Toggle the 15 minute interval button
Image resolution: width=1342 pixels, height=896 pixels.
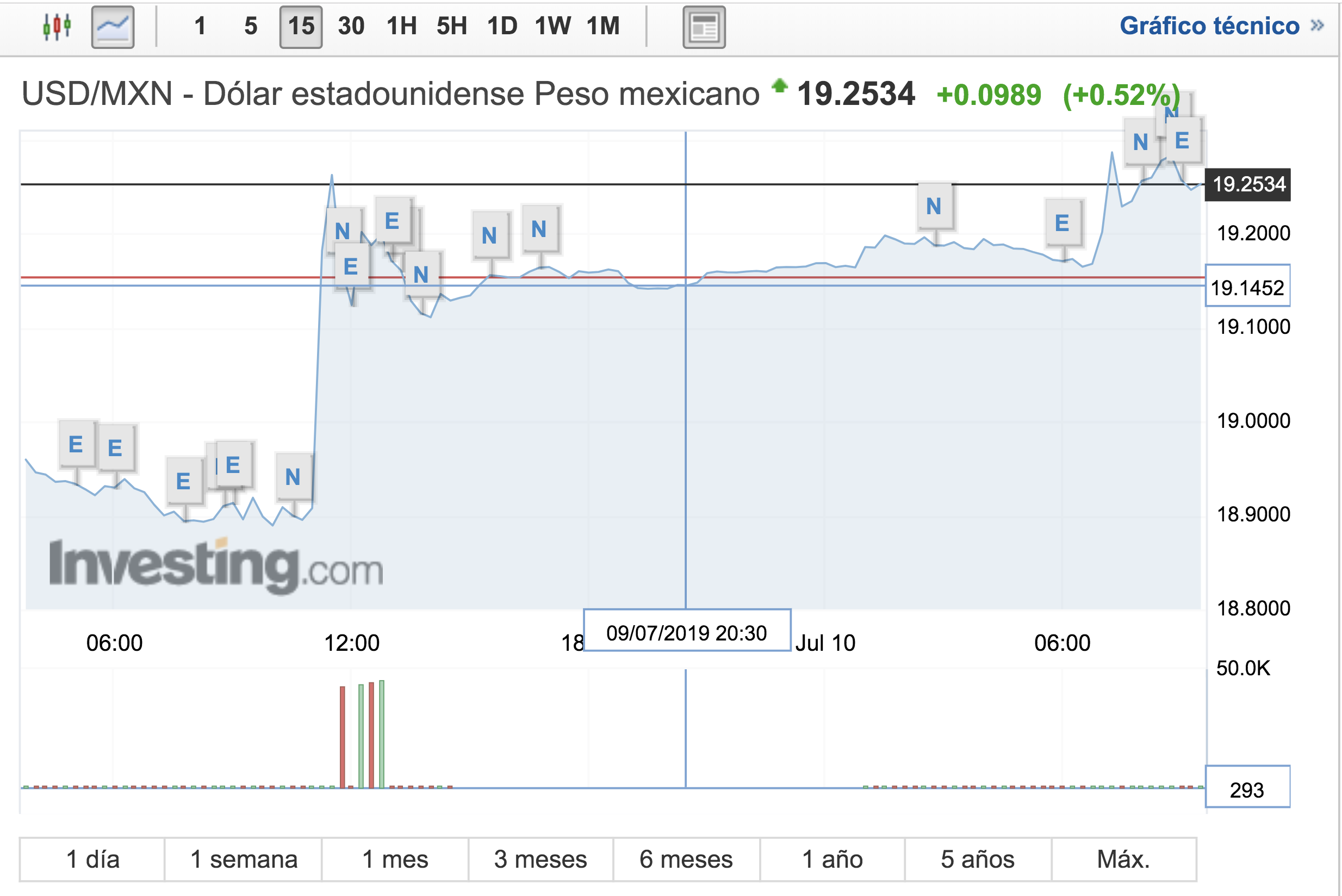pos(301,26)
